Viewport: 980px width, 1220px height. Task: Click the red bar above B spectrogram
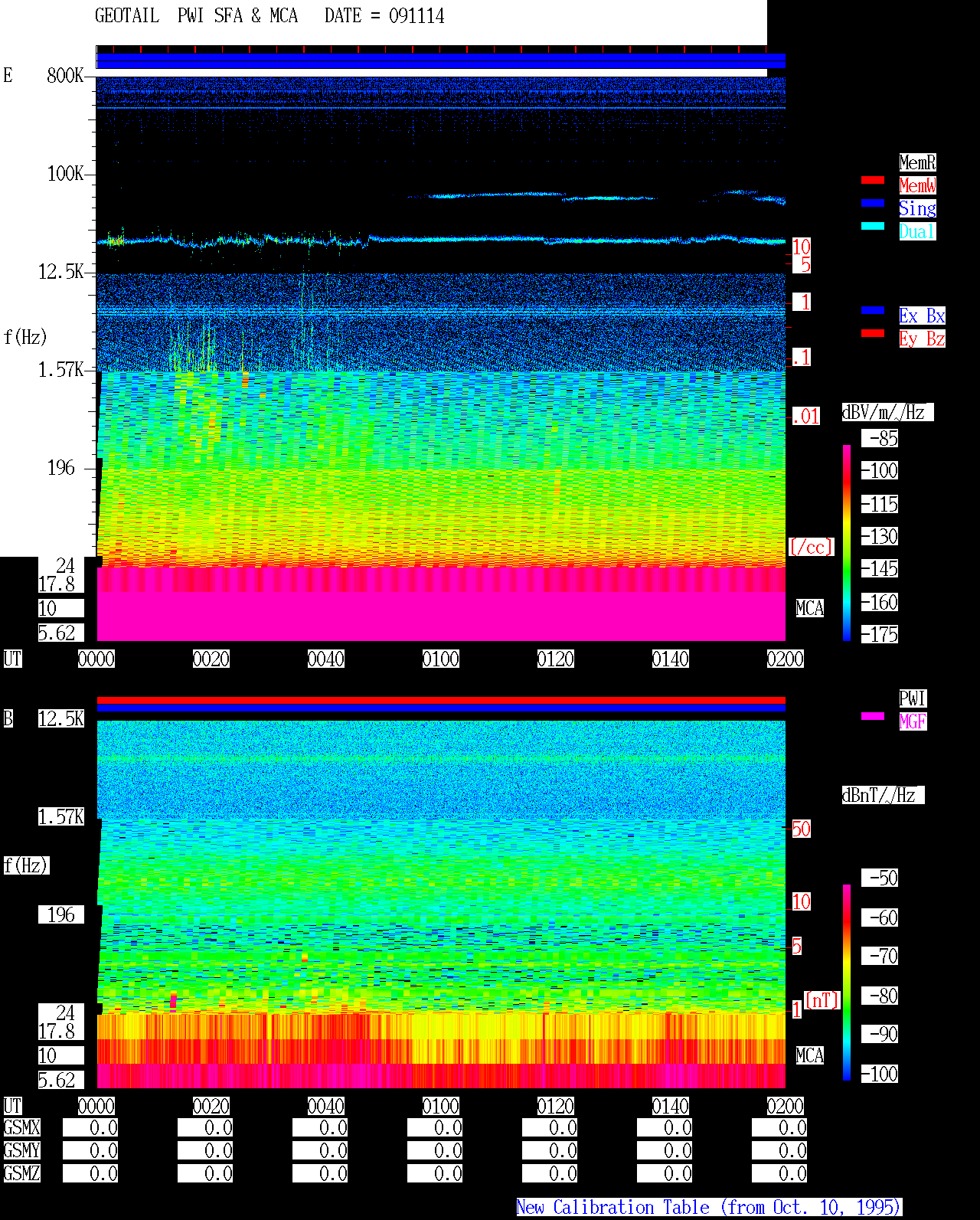click(x=441, y=700)
